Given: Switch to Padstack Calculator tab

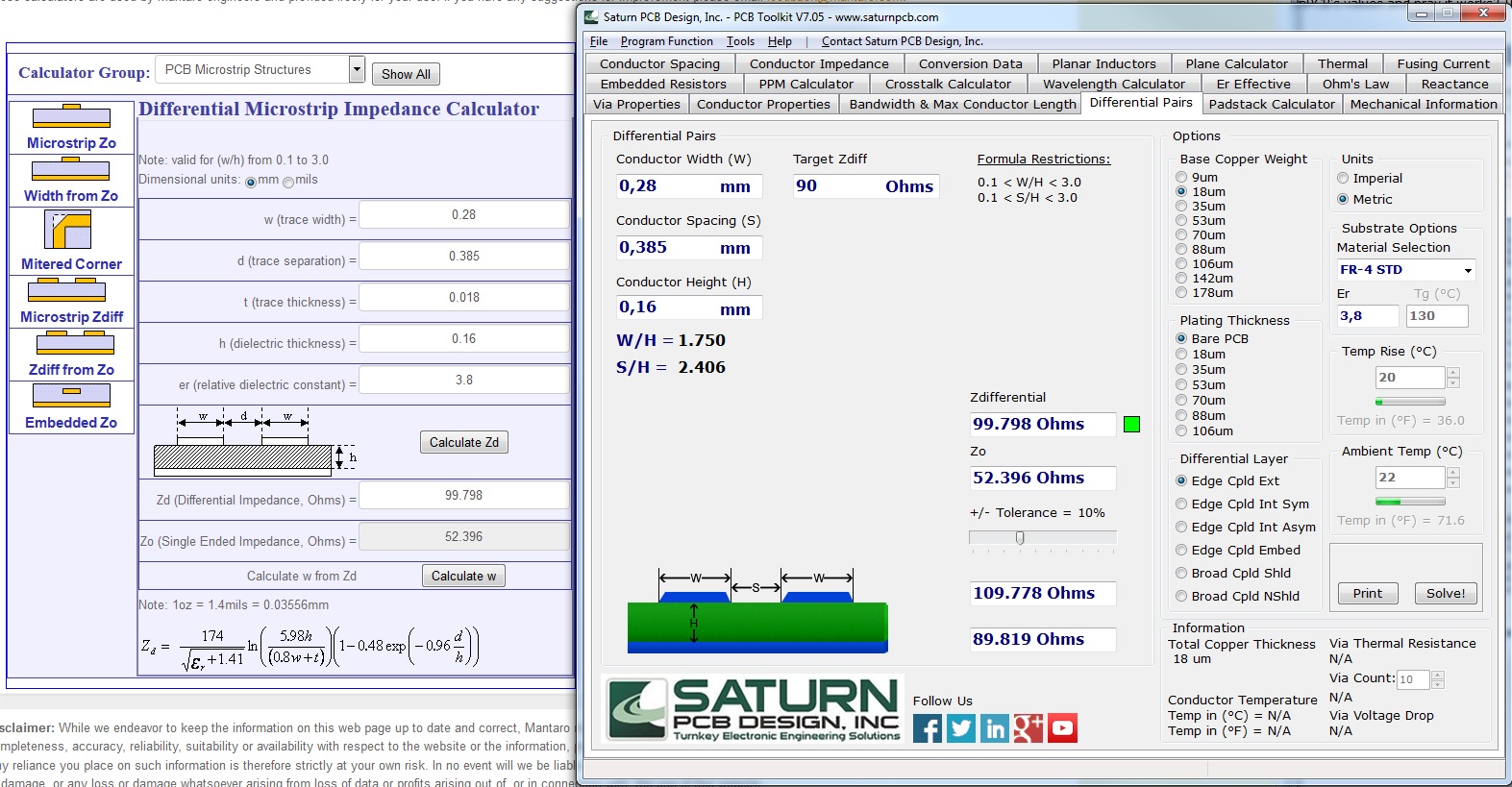Looking at the screenshot, I should click(1272, 104).
